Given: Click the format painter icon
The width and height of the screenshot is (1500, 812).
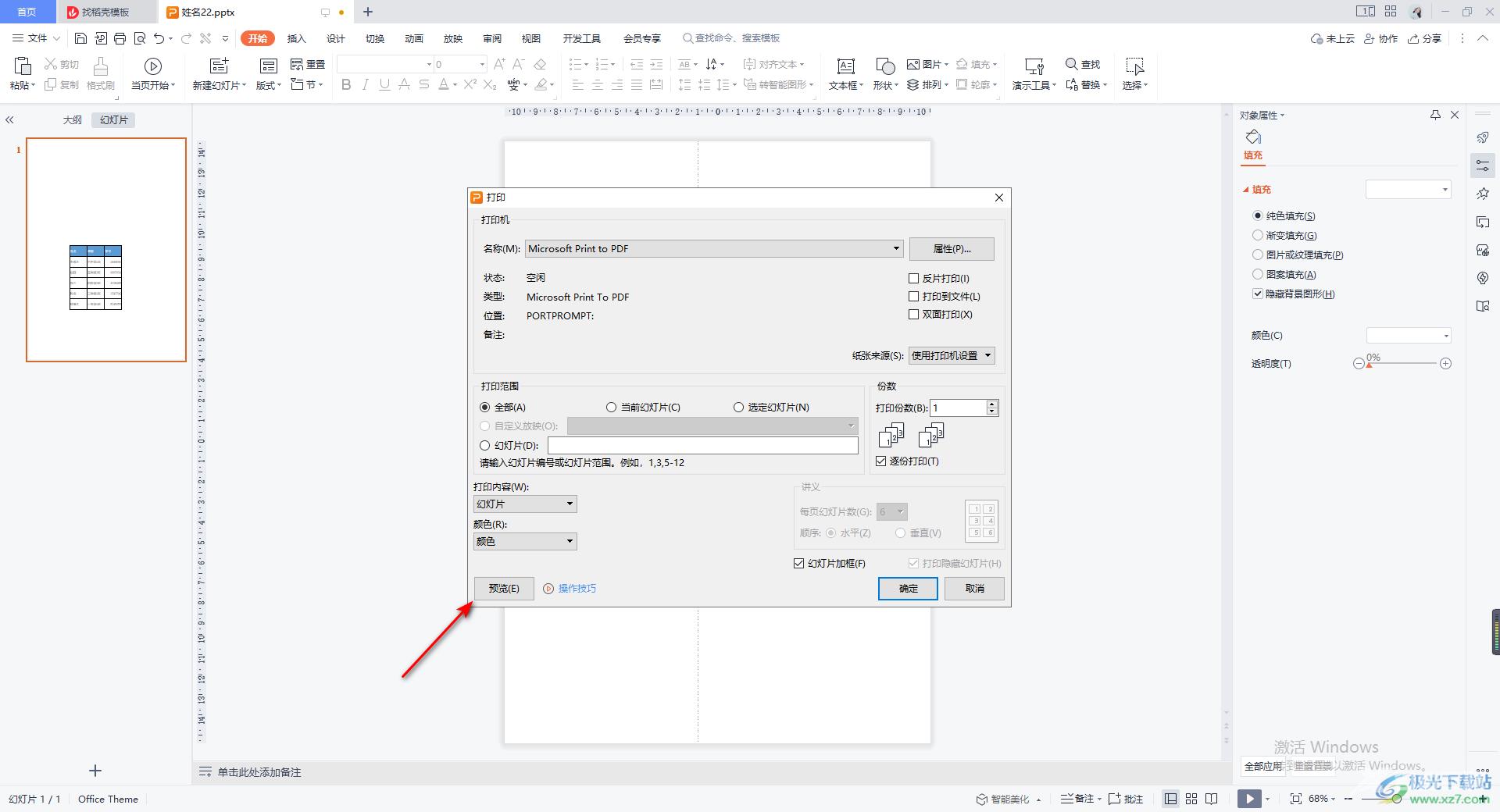Looking at the screenshot, I should (x=100, y=66).
